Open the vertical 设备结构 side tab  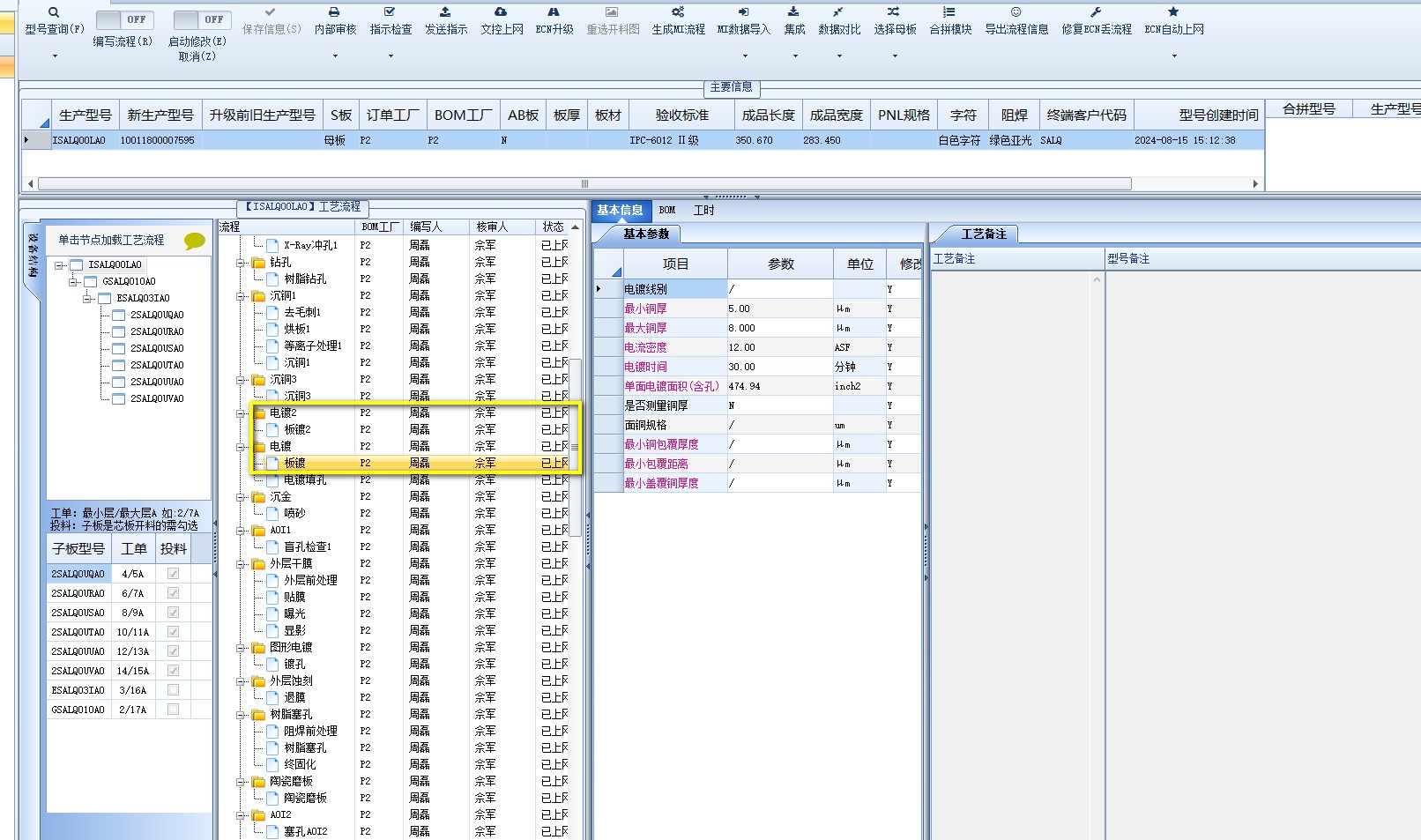pyautogui.click(x=32, y=256)
